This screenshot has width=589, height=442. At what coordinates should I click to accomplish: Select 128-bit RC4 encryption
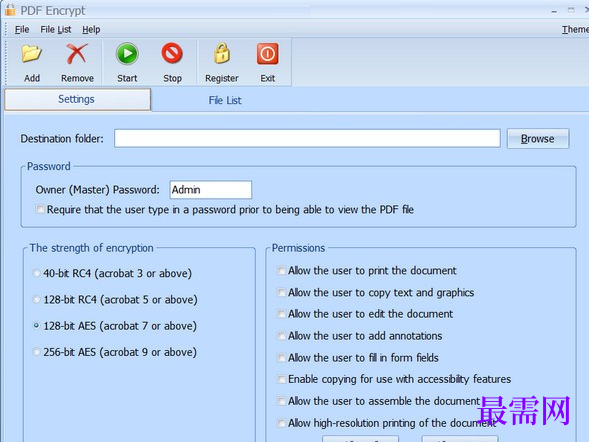pos(36,300)
